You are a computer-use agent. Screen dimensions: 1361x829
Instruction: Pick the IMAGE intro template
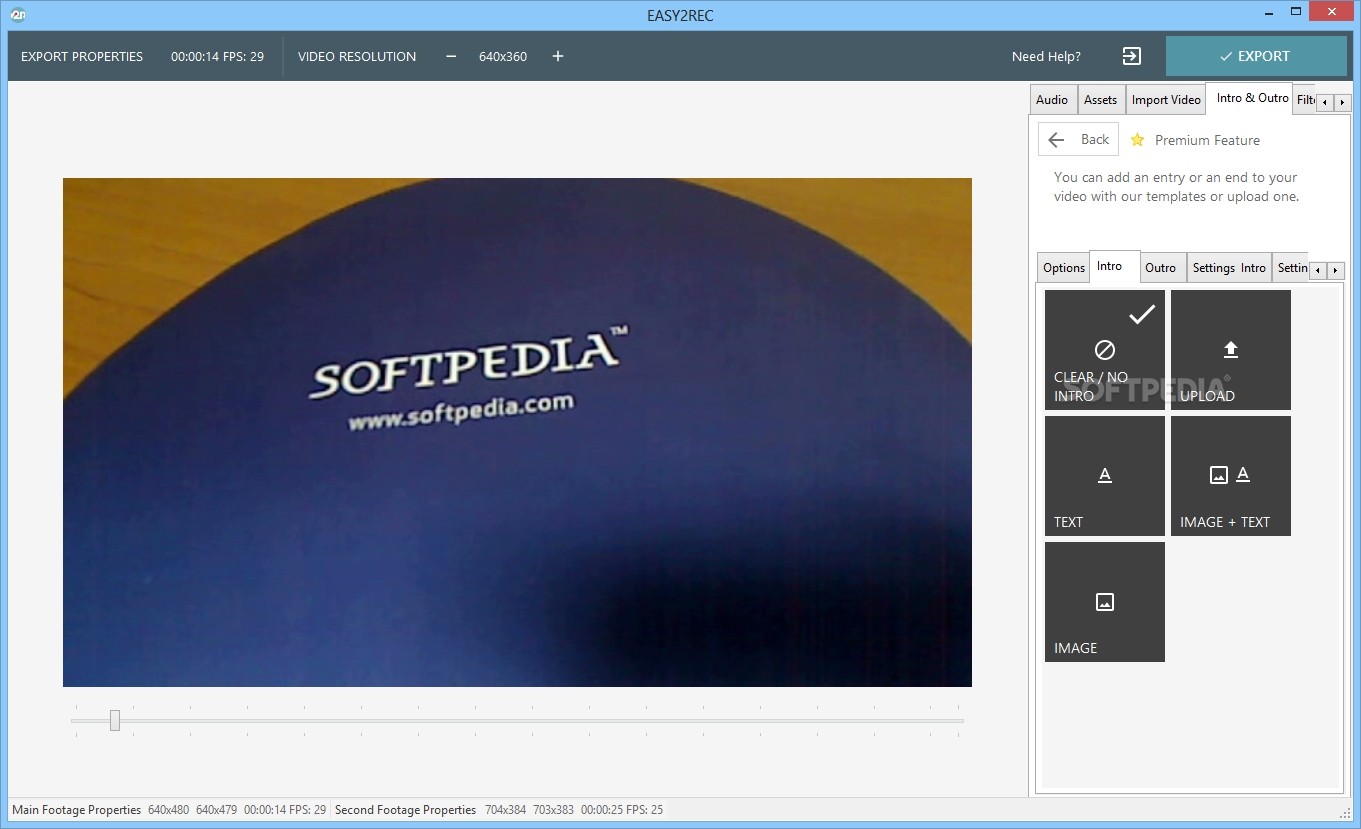point(1105,602)
